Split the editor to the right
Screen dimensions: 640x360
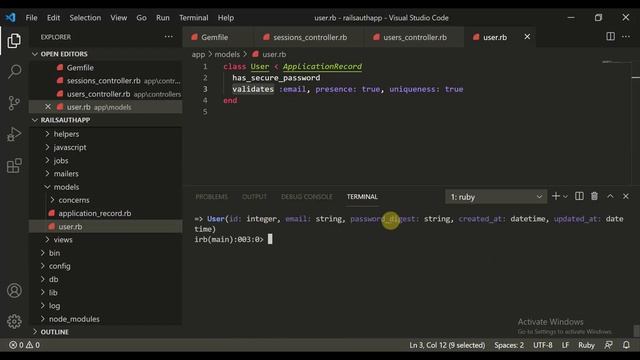click(610, 37)
